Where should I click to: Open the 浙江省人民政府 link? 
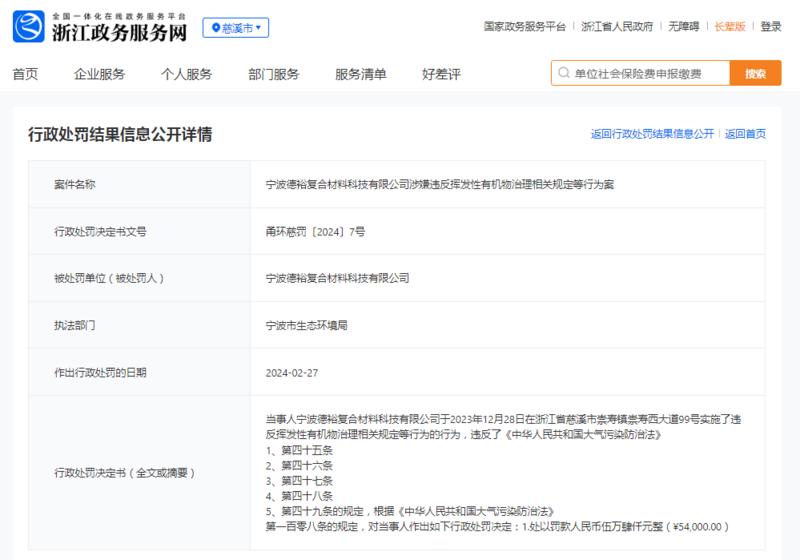[617, 27]
